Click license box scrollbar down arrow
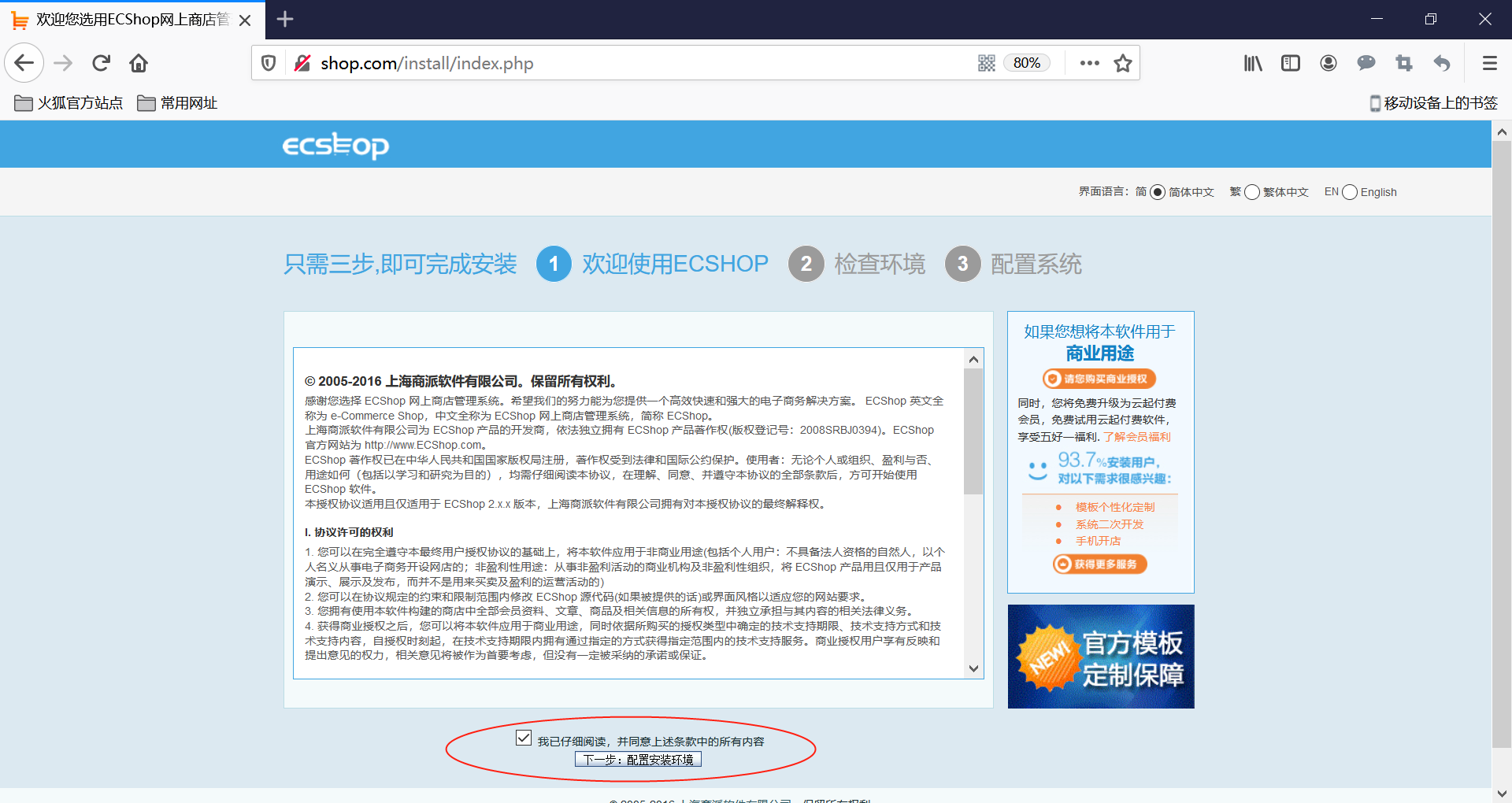Screen dimensions: 1512x803 [x=974, y=668]
